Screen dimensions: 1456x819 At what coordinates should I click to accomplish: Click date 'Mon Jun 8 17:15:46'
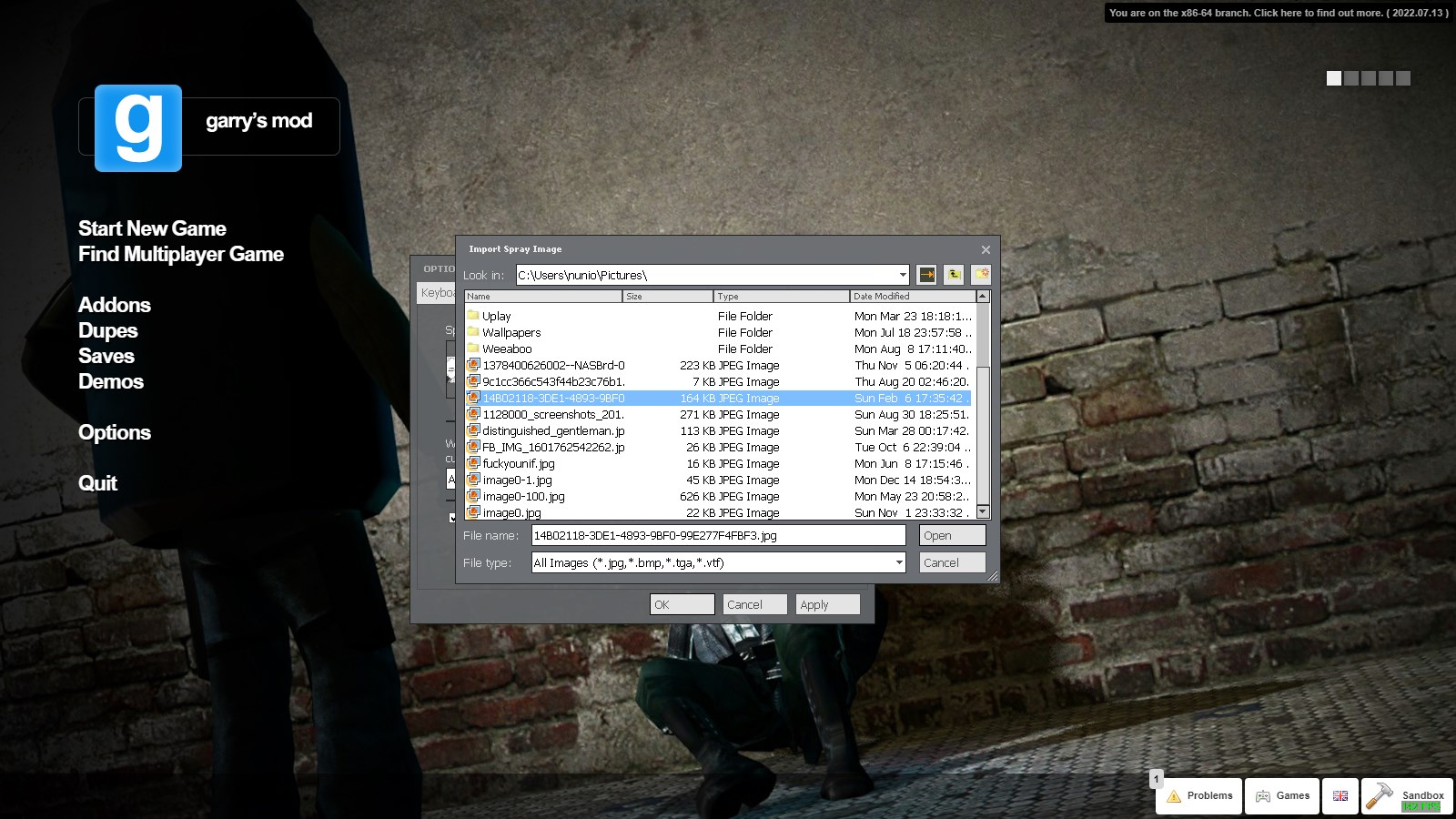(911, 463)
